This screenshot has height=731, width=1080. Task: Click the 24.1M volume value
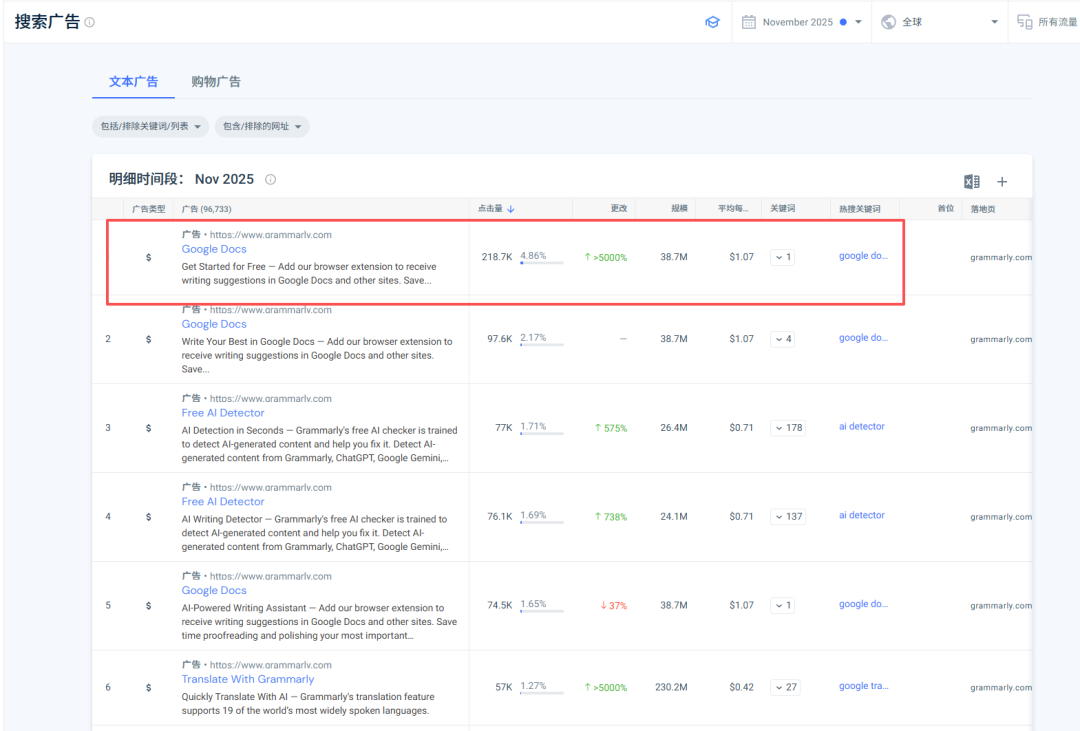(674, 517)
